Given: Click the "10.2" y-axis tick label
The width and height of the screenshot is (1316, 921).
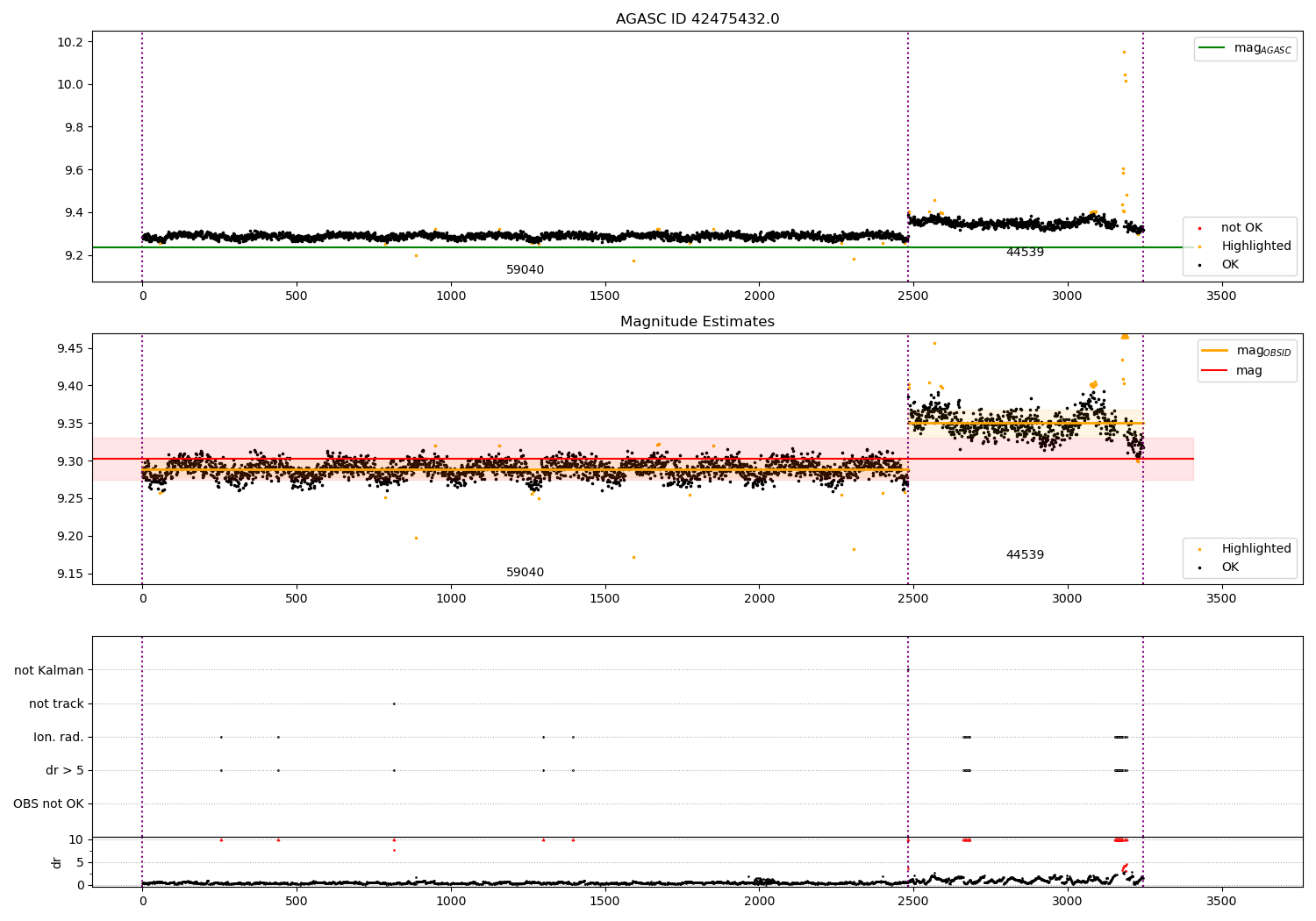Looking at the screenshot, I should [70, 42].
